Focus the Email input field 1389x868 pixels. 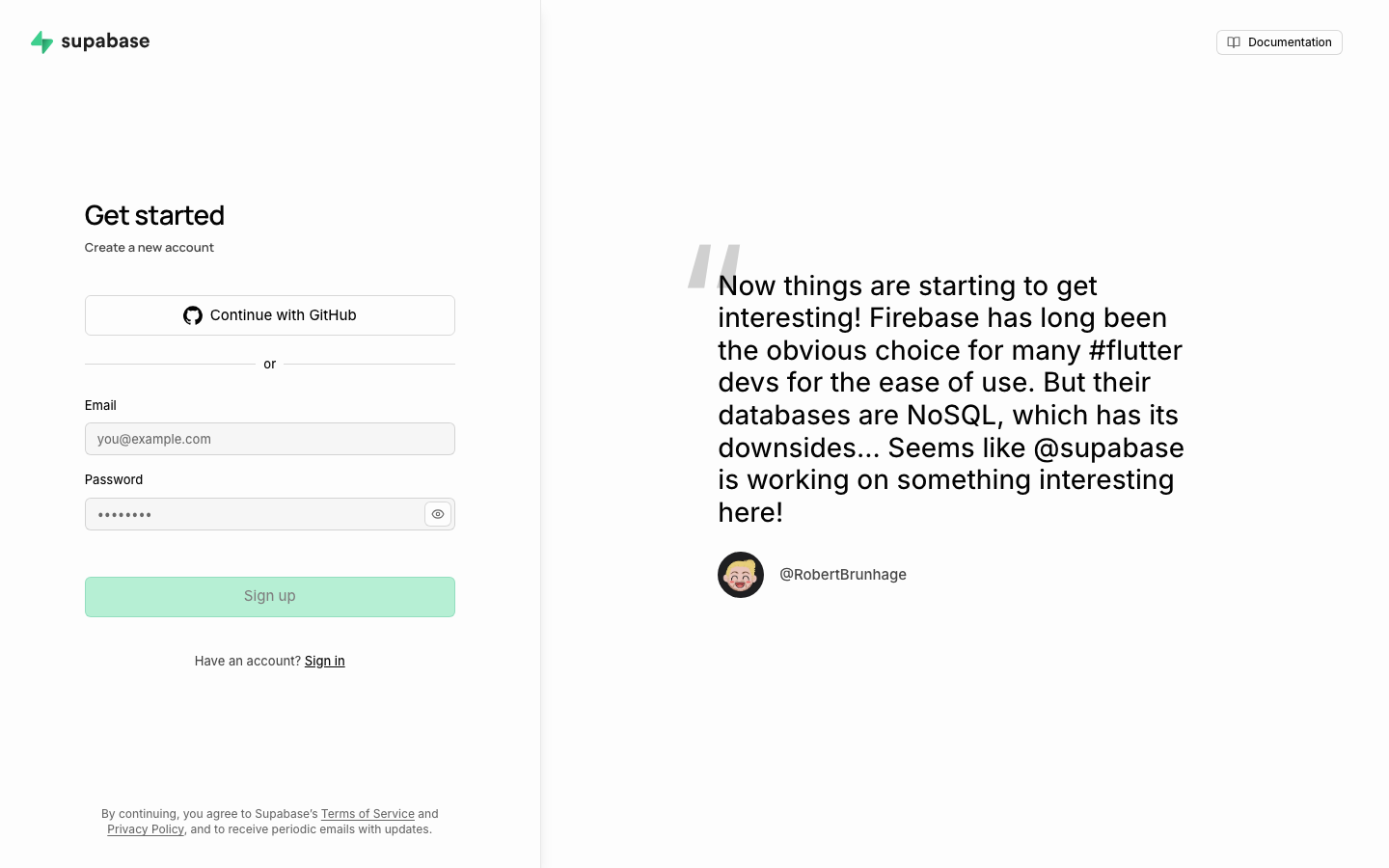coord(270,439)
